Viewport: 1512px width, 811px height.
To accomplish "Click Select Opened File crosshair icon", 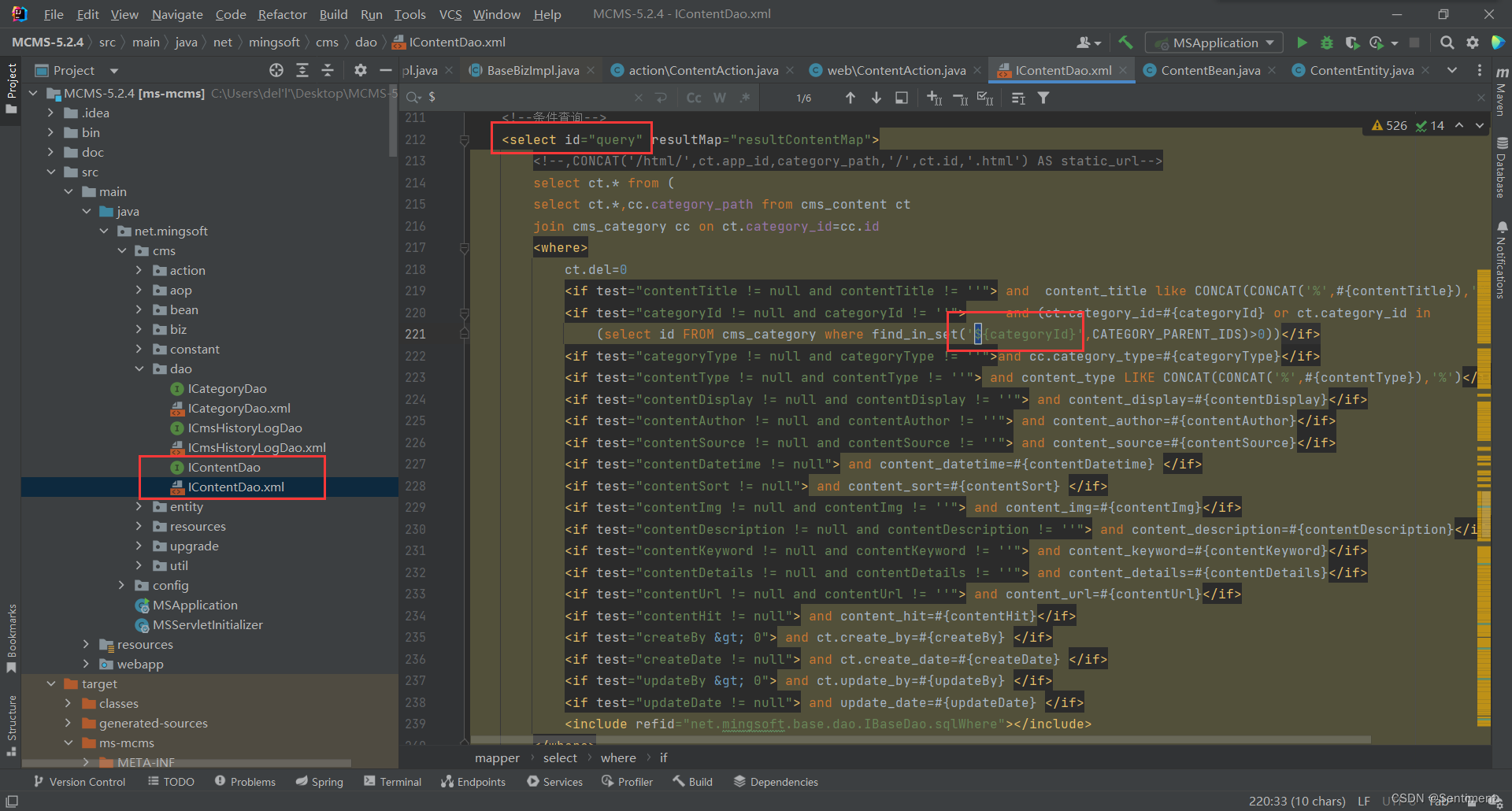I will (276, 71).
